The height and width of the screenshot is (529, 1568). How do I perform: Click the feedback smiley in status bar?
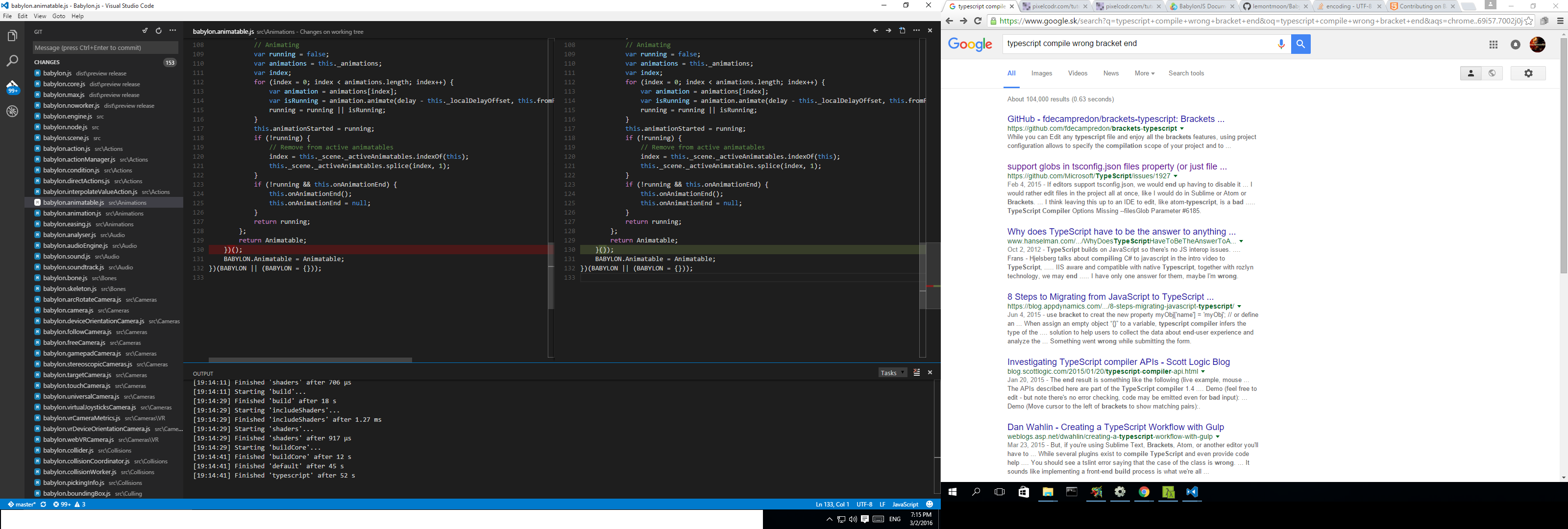tap(930, 505)
